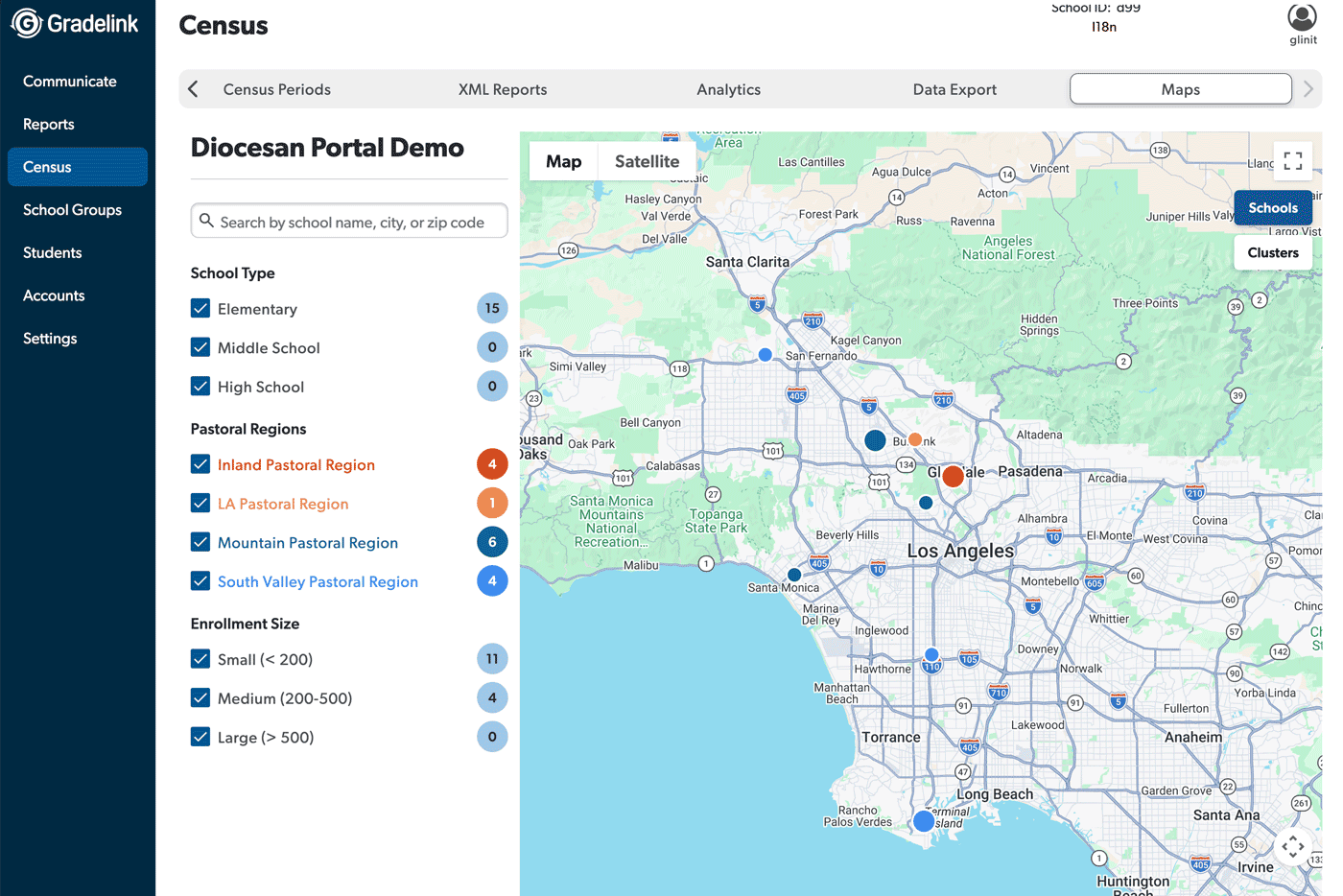Click the search magnifier icon
1343x896 pixels.
206,222
